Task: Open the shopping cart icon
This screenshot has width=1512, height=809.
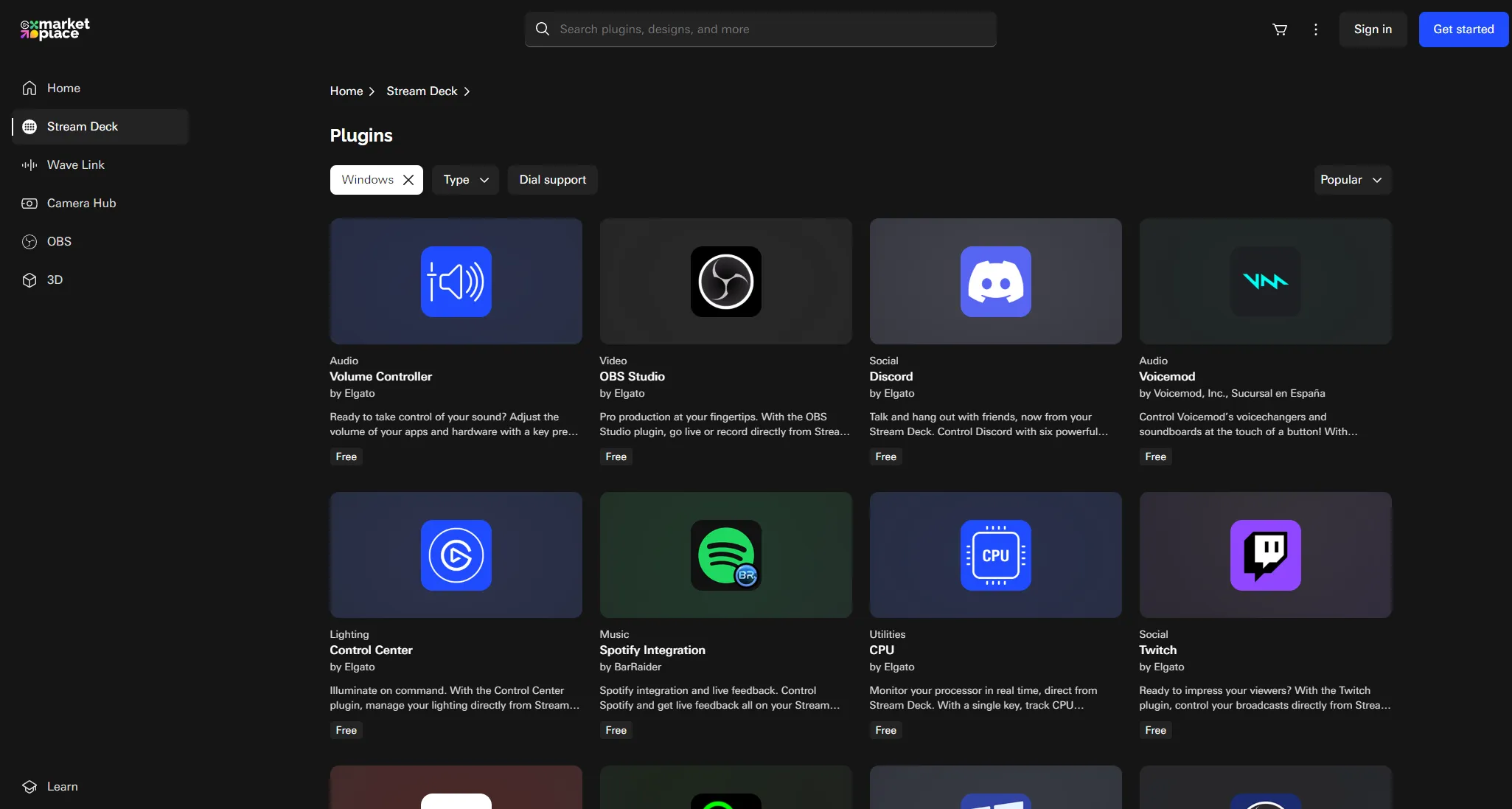Action: click(x=1280, y=29)
